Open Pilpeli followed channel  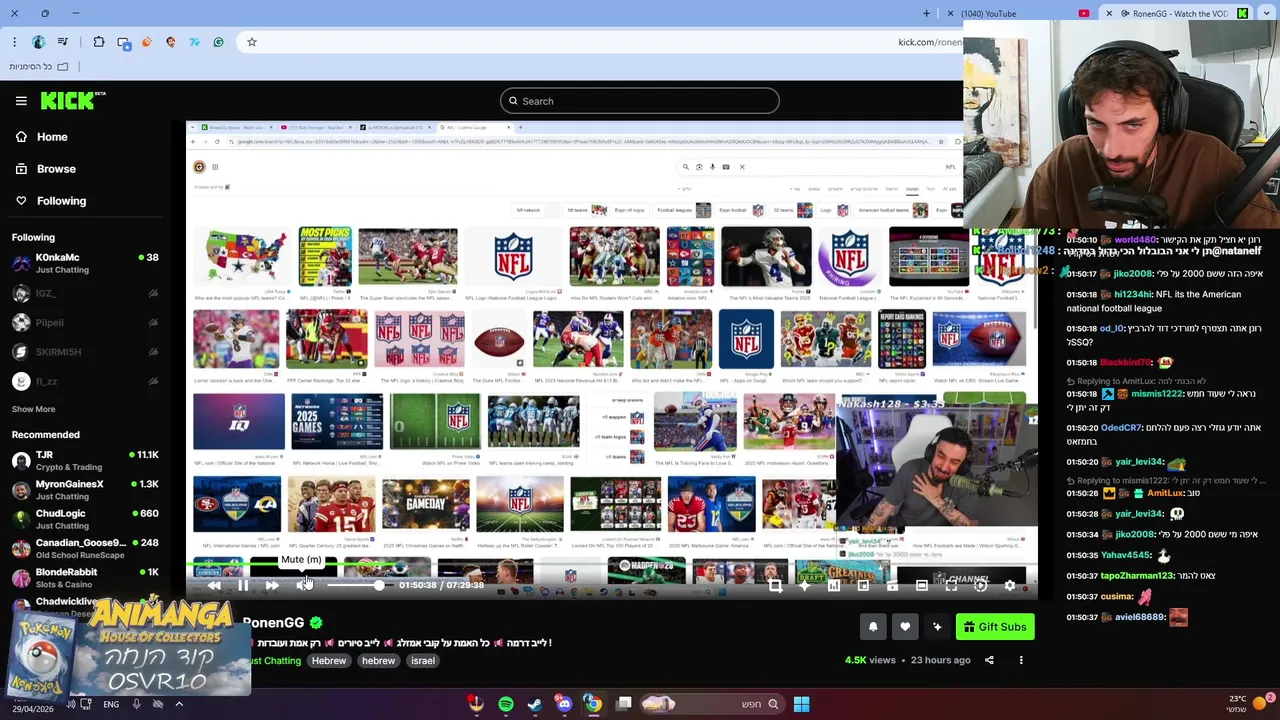(85, 322)
